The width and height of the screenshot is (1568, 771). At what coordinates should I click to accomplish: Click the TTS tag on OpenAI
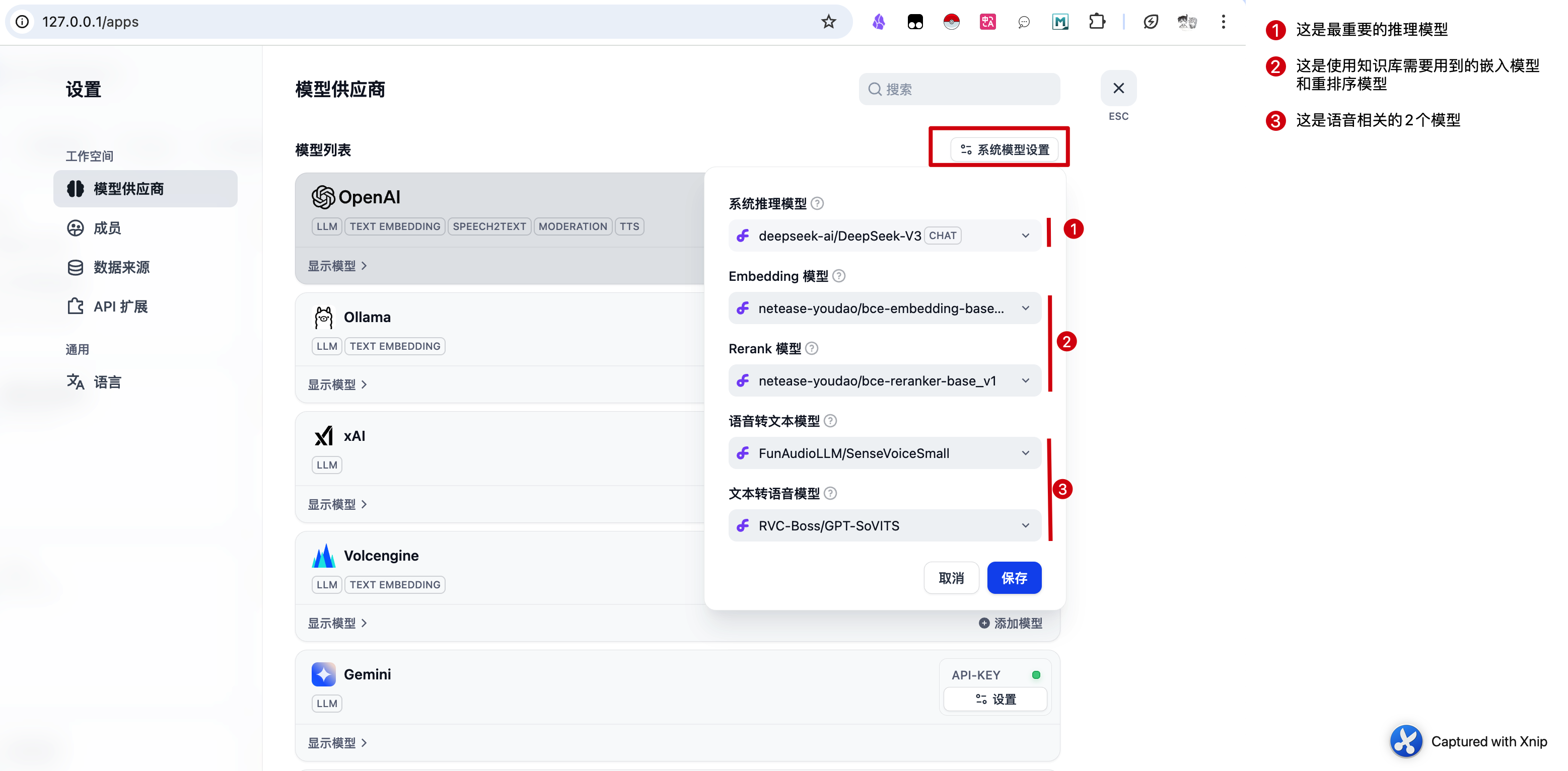[629, 226]
